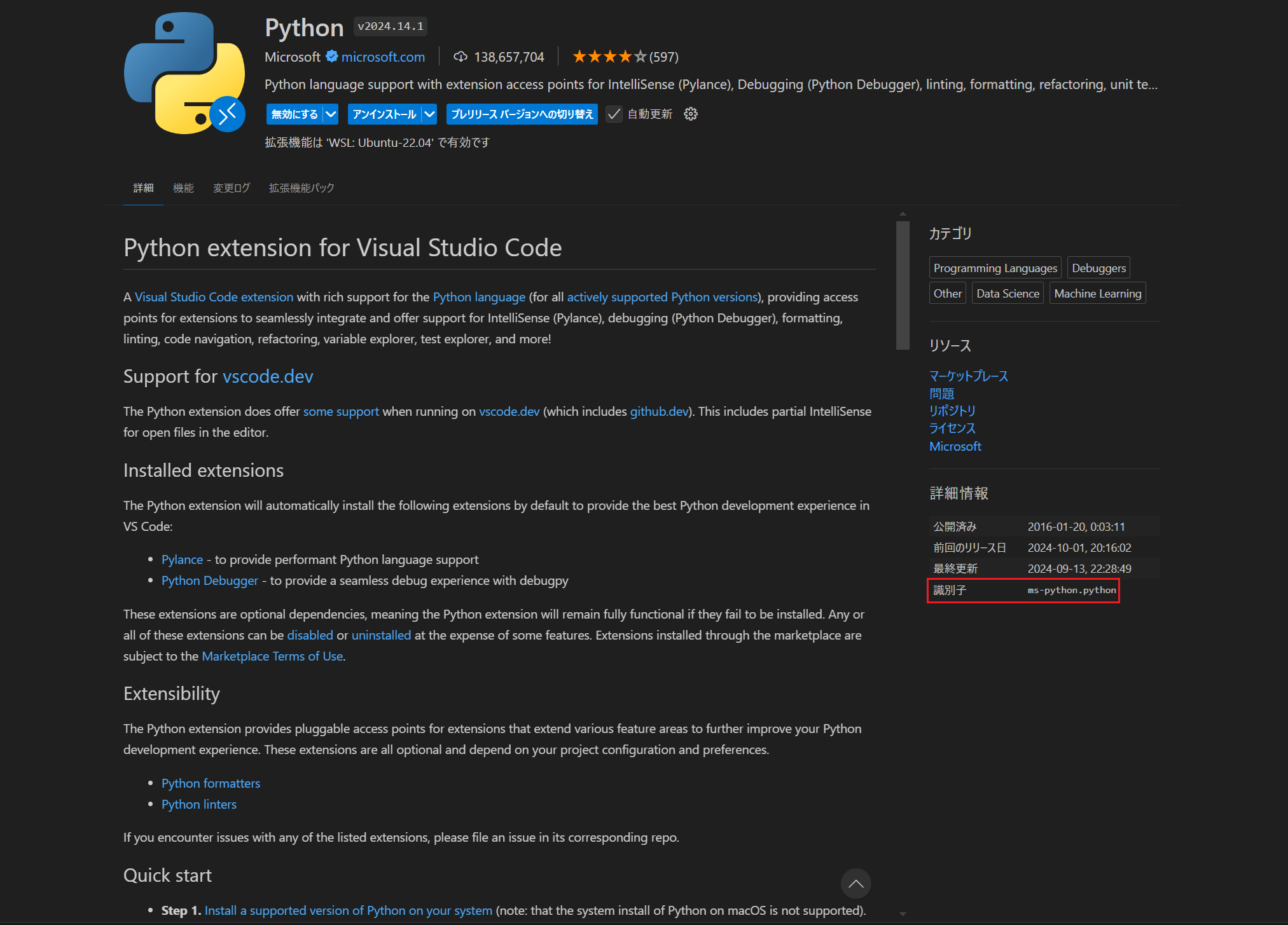The width and height of the screenshot is (1288, 925).
Task: Open the 変更ログ tab
Action: click(x=230, y=188)
